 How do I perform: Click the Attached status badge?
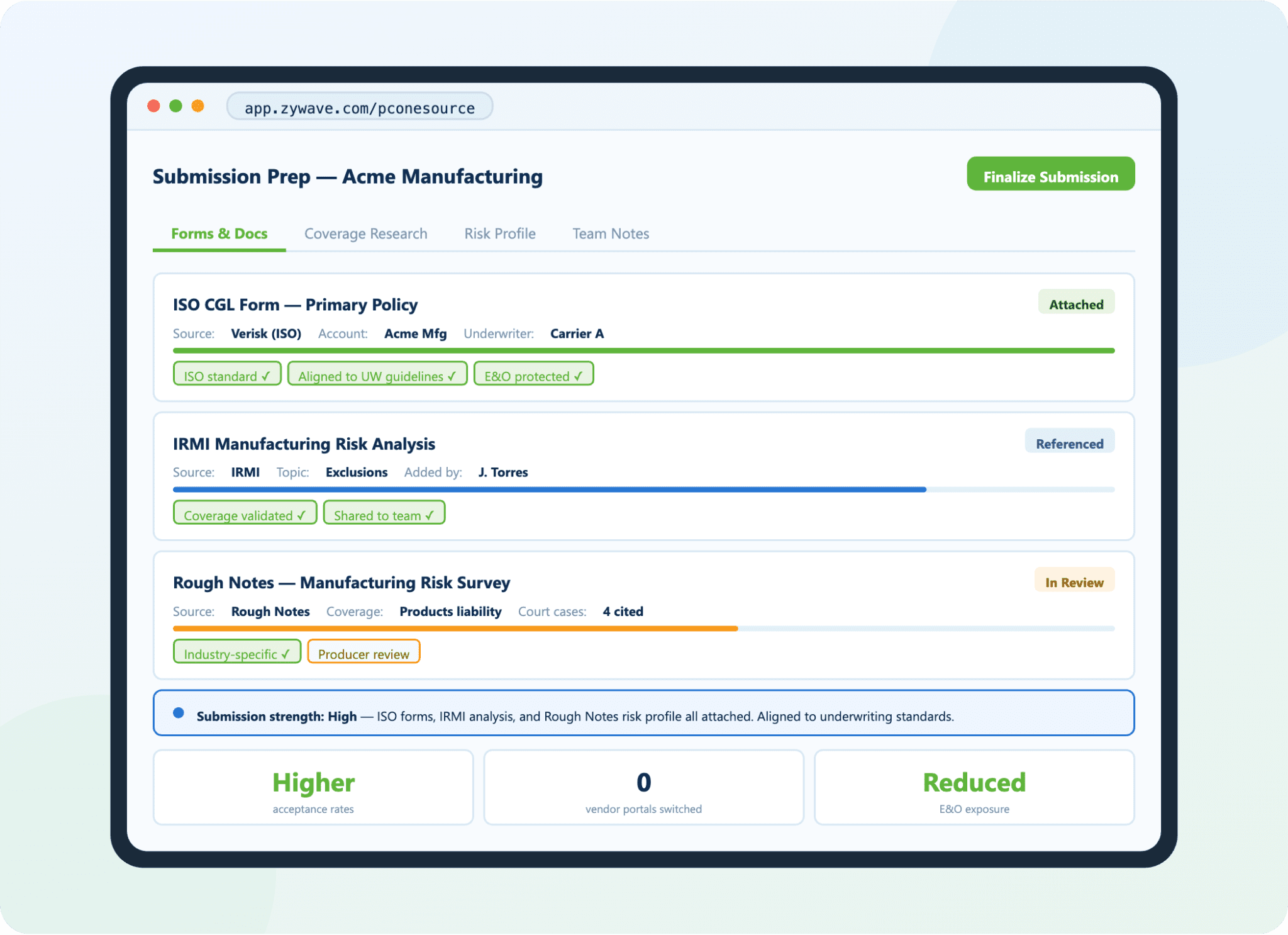pos(1075,303)
